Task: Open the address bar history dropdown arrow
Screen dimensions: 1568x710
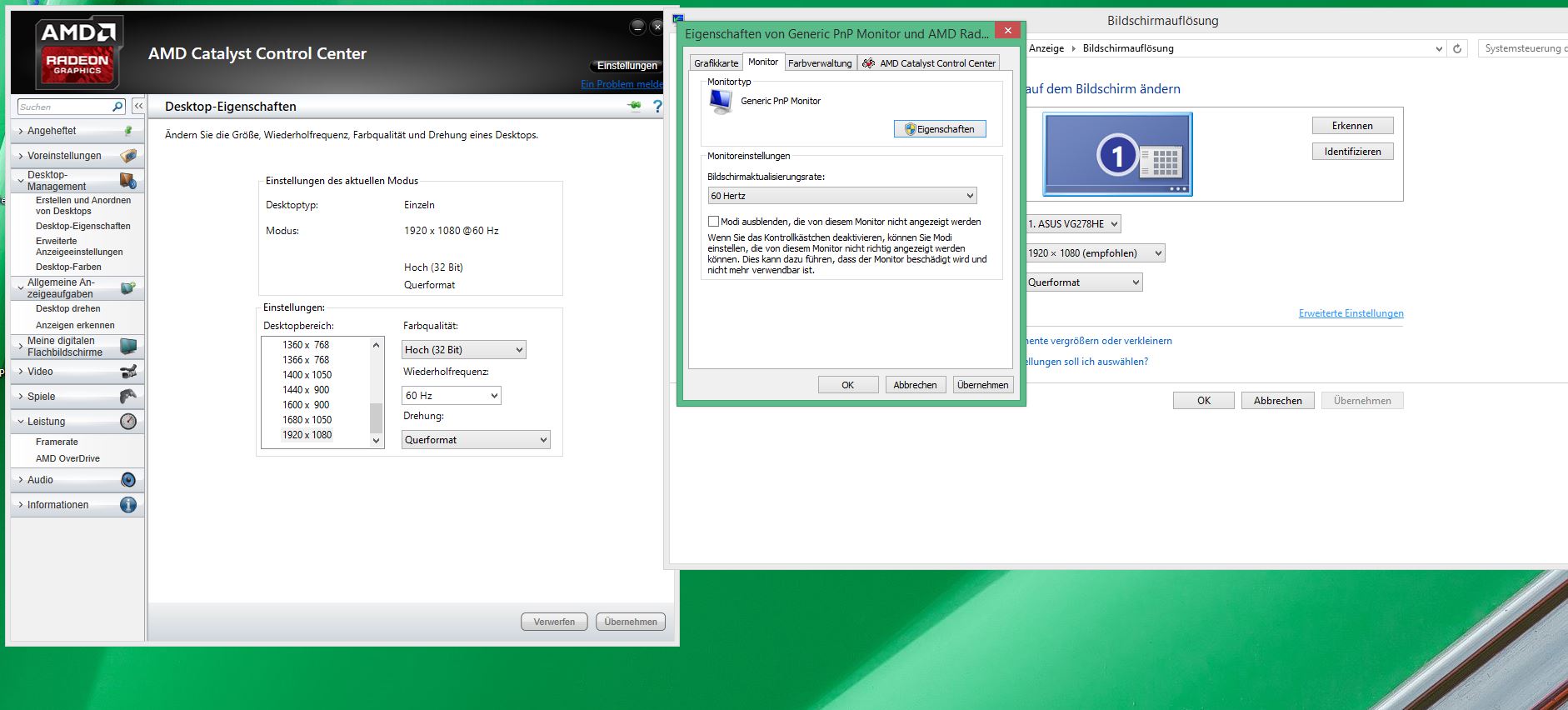Action: click(1439, 49)
